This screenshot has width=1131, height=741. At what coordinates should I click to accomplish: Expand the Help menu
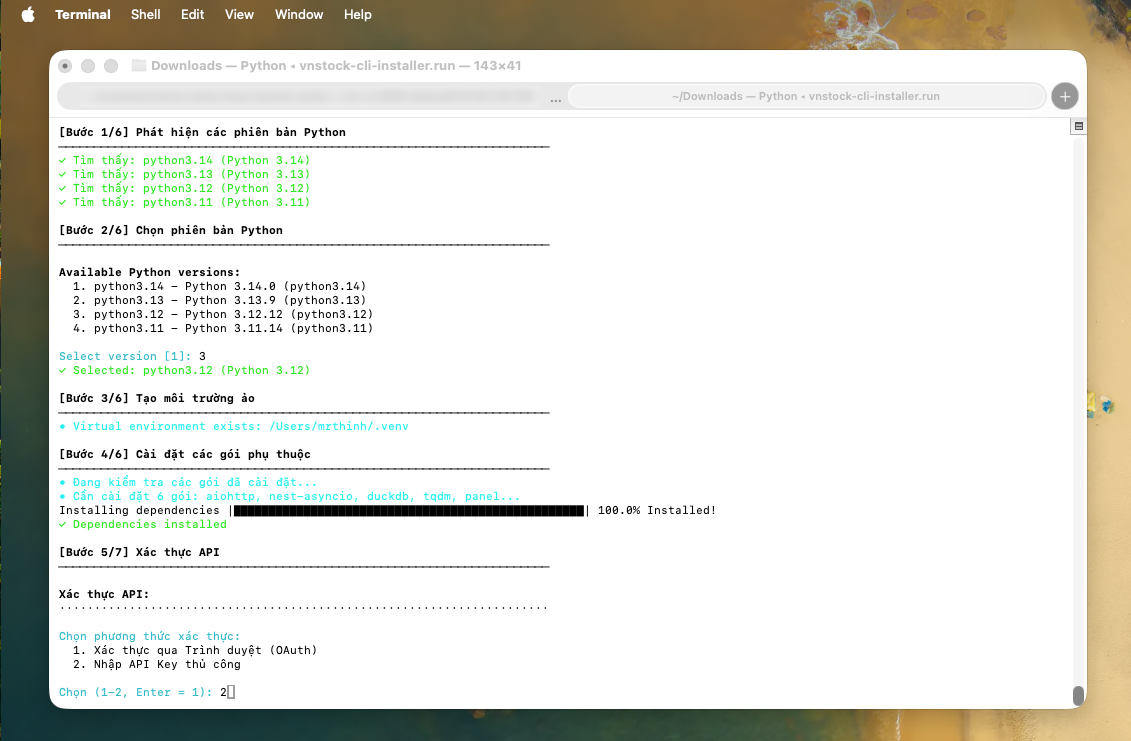tap(357, 15)
